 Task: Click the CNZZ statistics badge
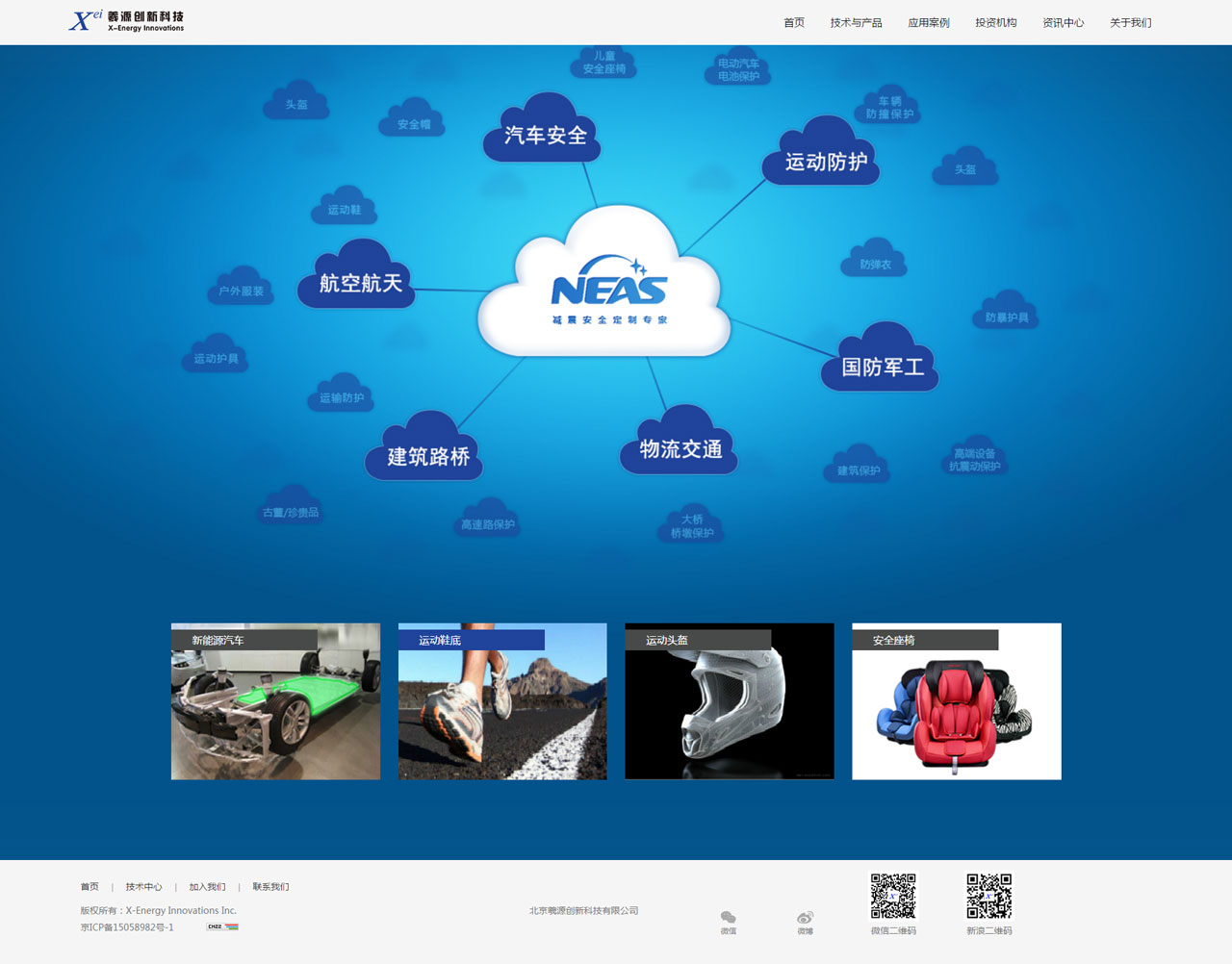(x=222, y=927)
